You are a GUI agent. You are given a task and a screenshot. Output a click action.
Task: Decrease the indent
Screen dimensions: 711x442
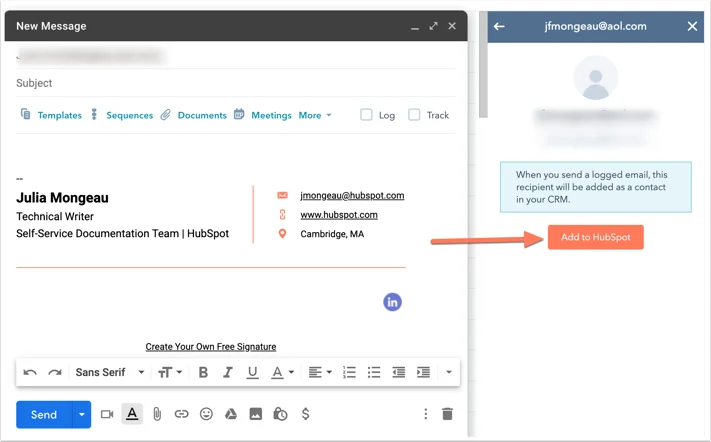click(399, 372)
